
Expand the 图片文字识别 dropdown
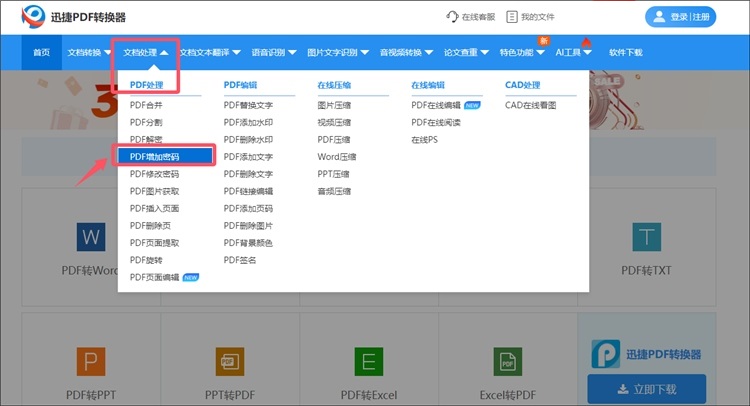click(x=338, y=52)
